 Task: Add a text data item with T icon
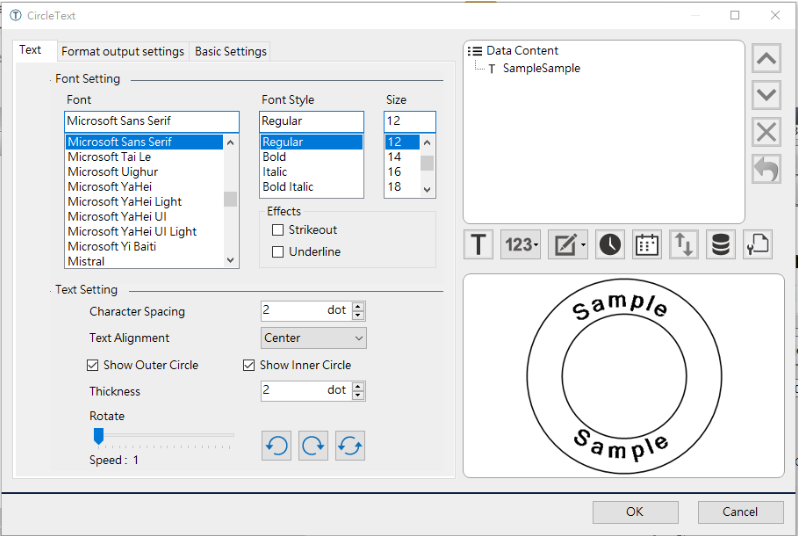pyautogui.click(x=478, y=245)
